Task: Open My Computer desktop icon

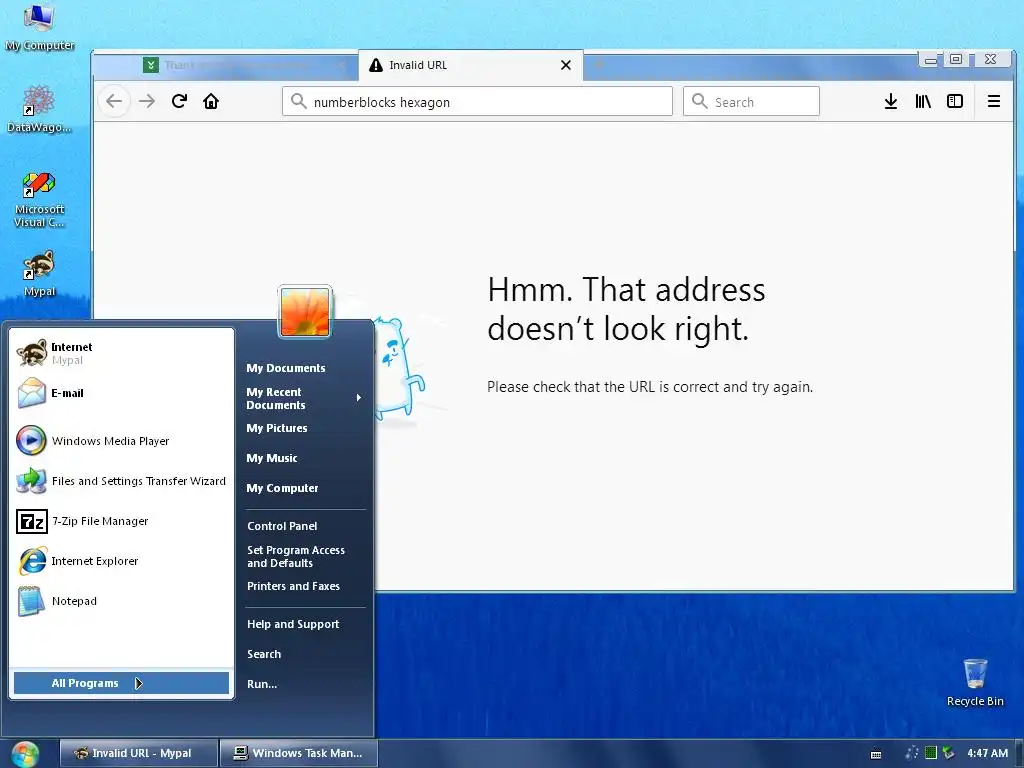Action: (x=39, y=27)
